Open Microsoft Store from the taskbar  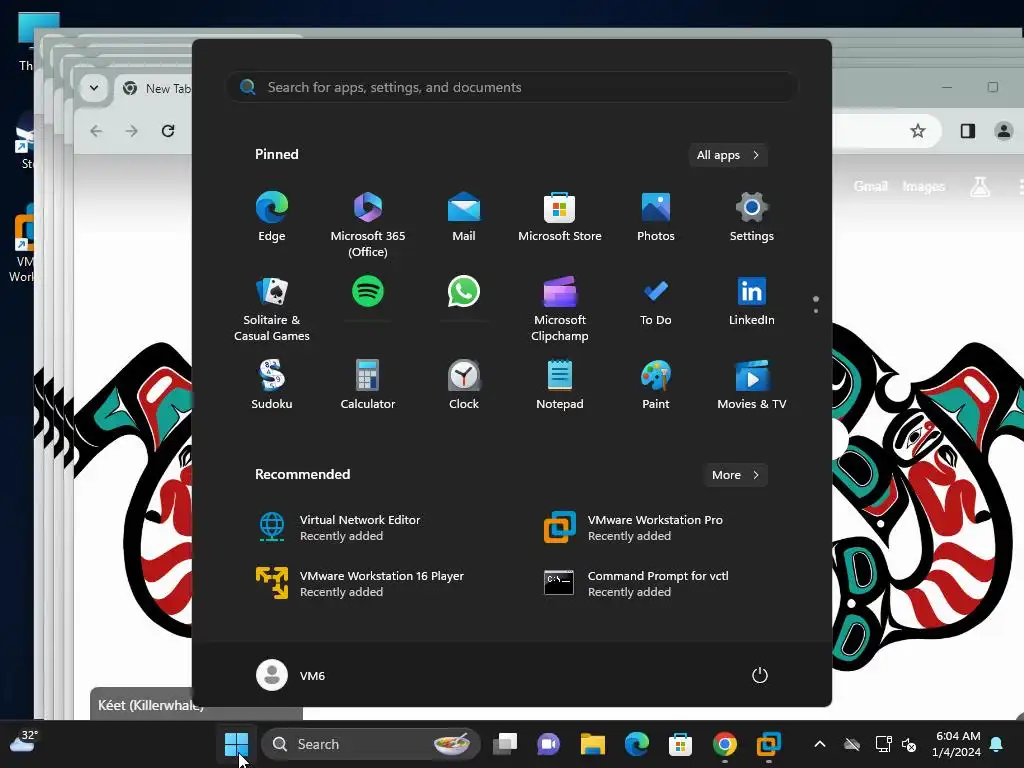680,744
